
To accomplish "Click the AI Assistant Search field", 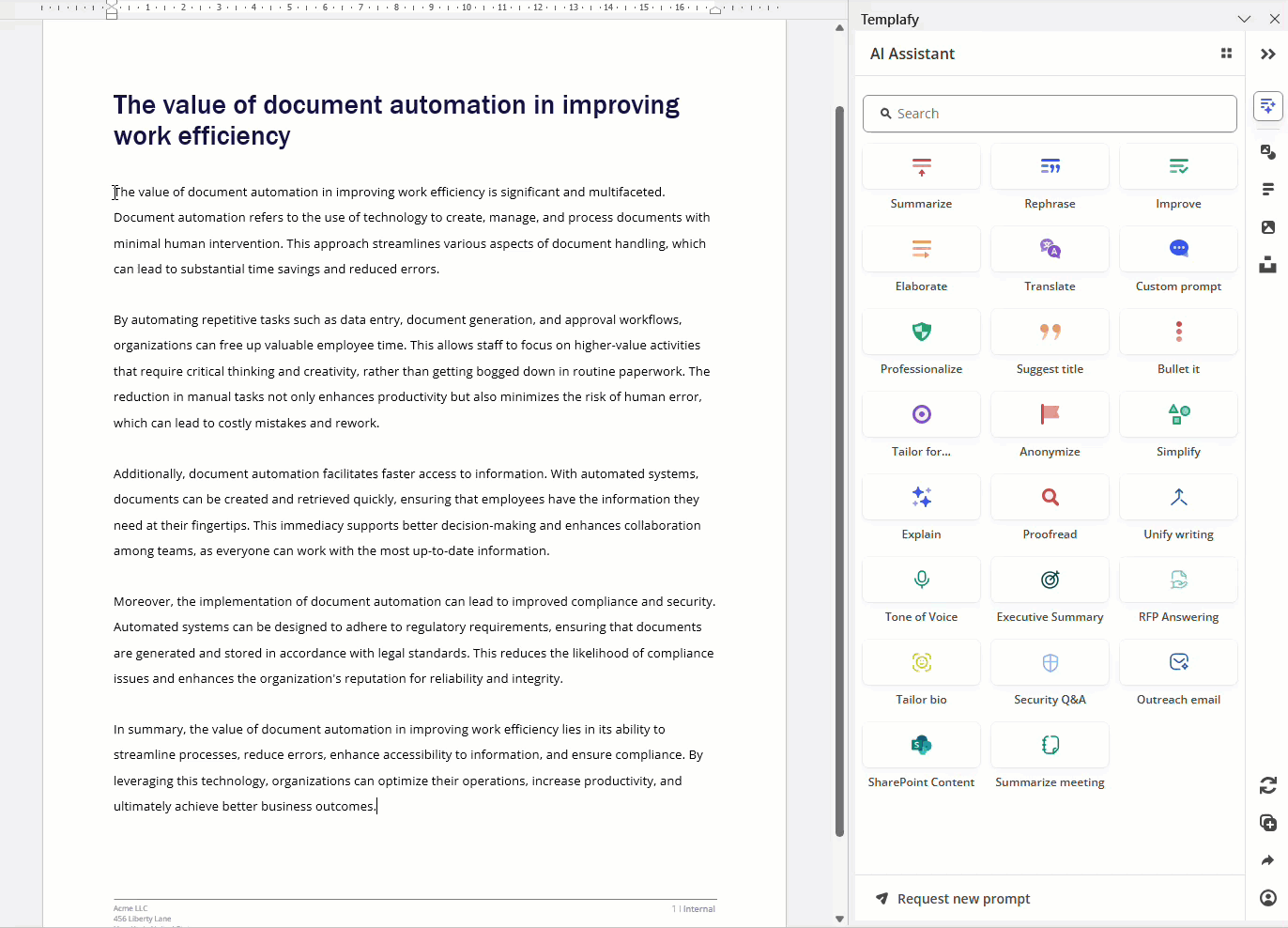I will point(1050,114).
